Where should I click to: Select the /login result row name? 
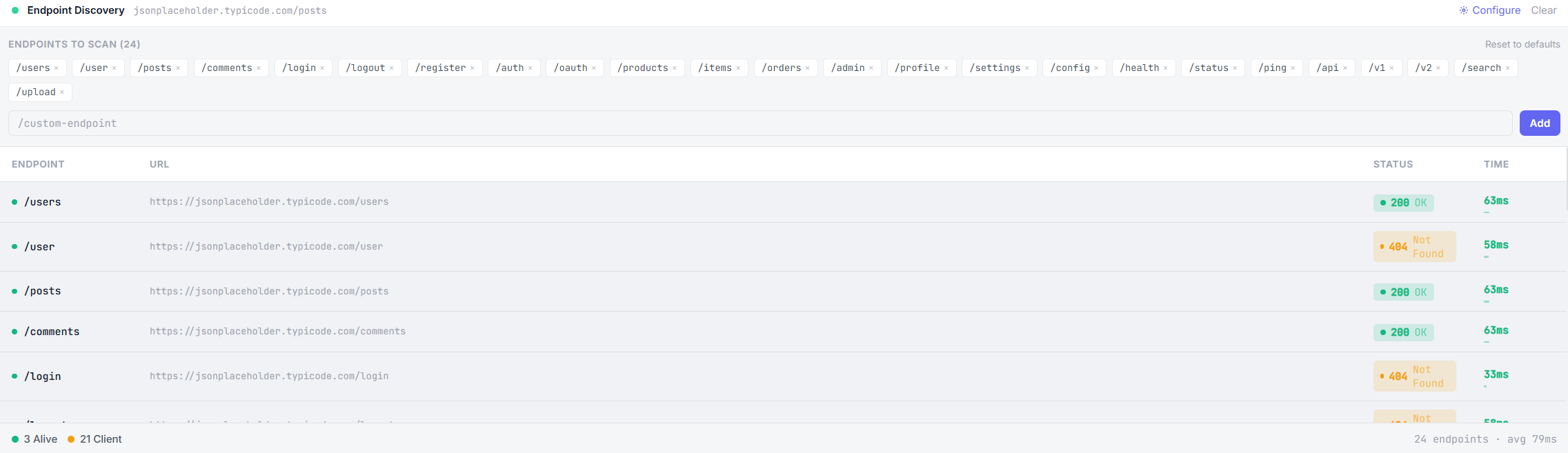tap(43, 376)
